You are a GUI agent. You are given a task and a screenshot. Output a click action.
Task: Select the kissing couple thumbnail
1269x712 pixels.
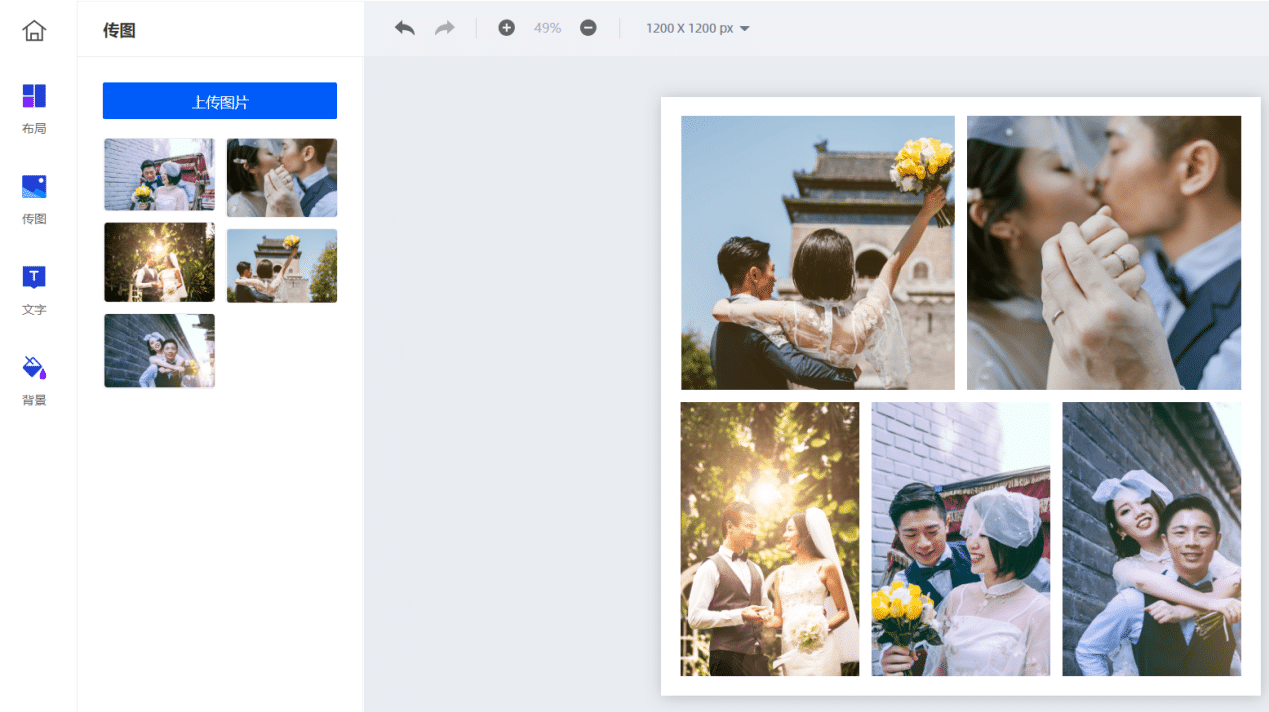[282, 178]
